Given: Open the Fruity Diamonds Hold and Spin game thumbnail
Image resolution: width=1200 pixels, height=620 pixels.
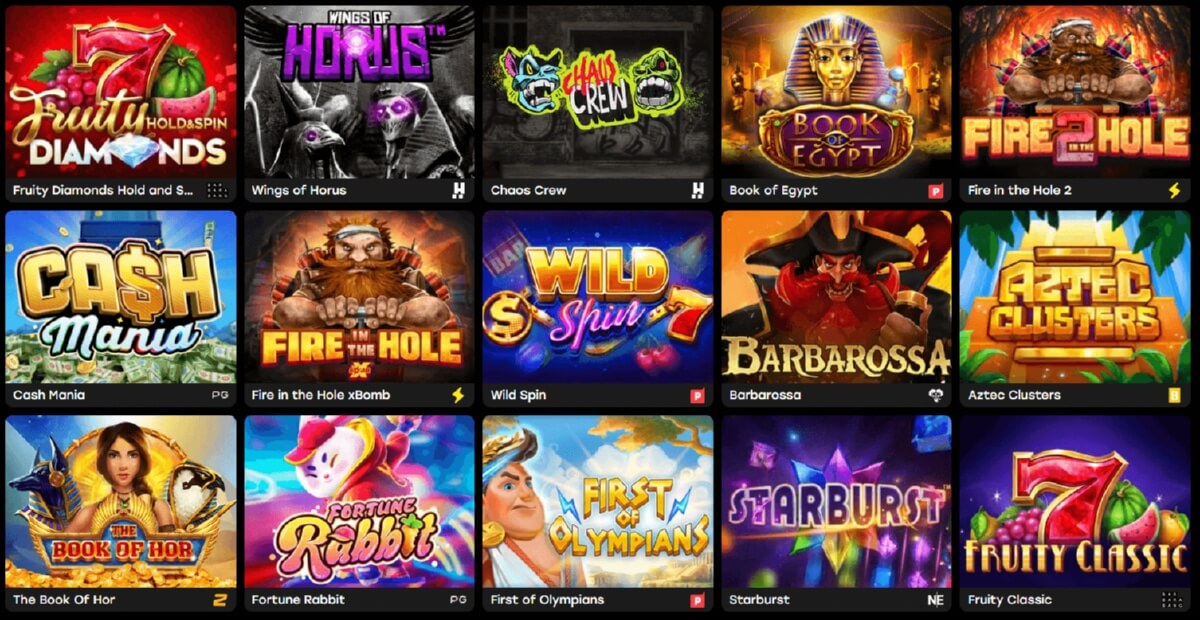Looking at the screenshot, I should (x=121, y=92).
